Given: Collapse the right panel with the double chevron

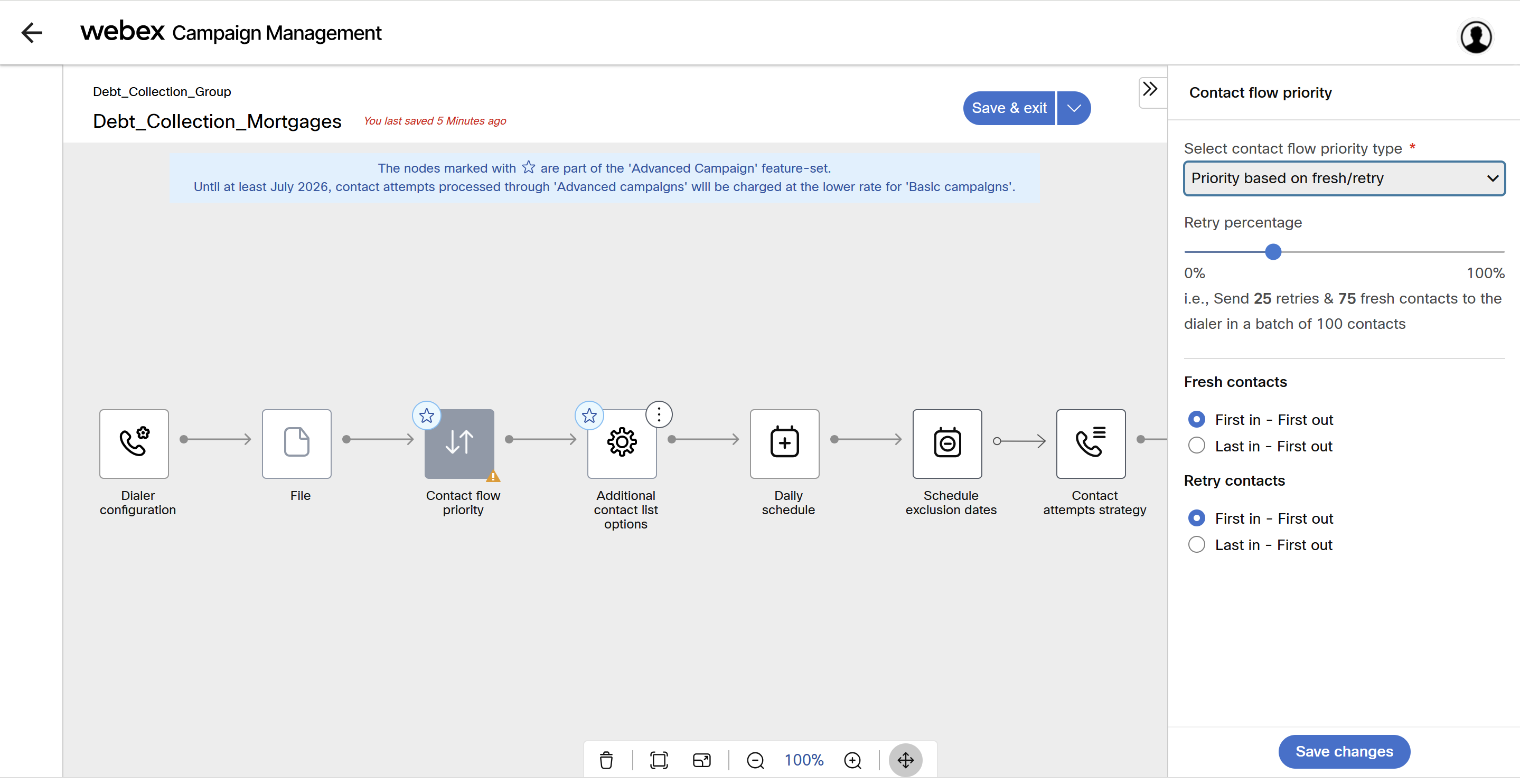Looking at the screenshot, I should [1149, 90].
